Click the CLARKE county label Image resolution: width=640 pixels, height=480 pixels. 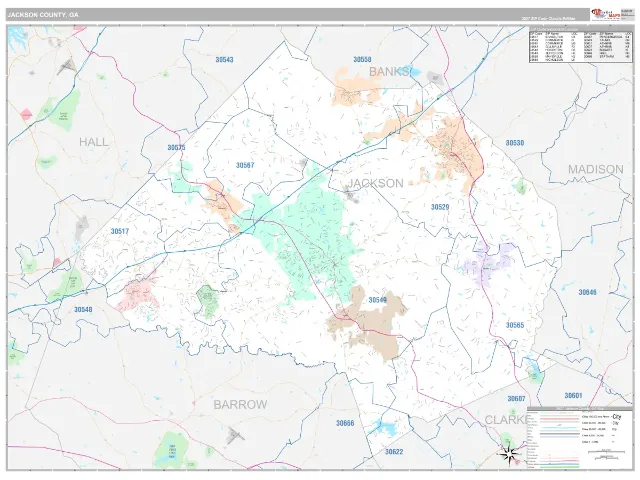pos(506,420)
